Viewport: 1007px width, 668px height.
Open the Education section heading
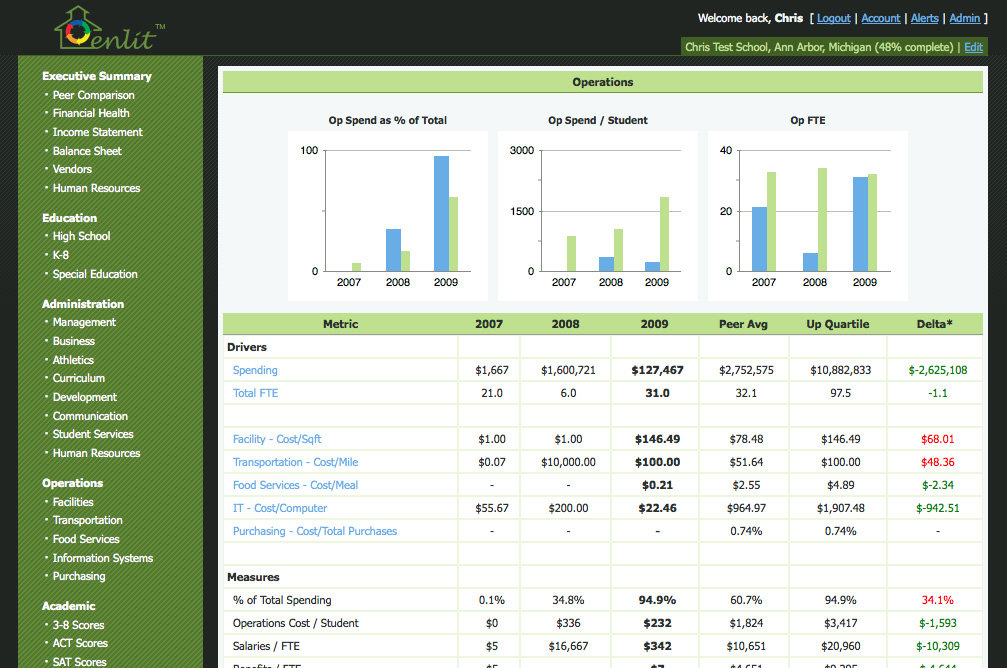(x=69, y=218)
